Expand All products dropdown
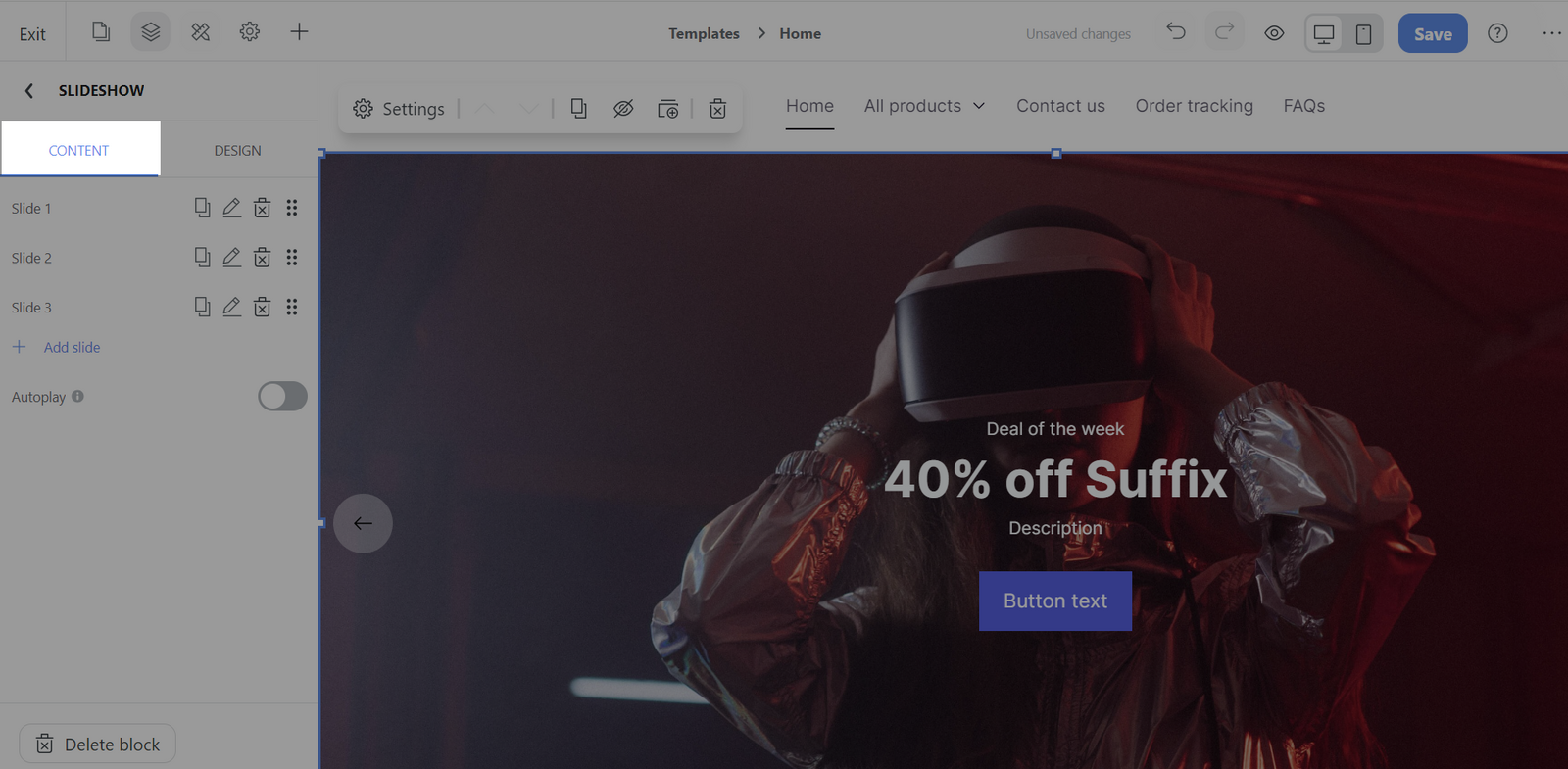 [x=924, y=106]
